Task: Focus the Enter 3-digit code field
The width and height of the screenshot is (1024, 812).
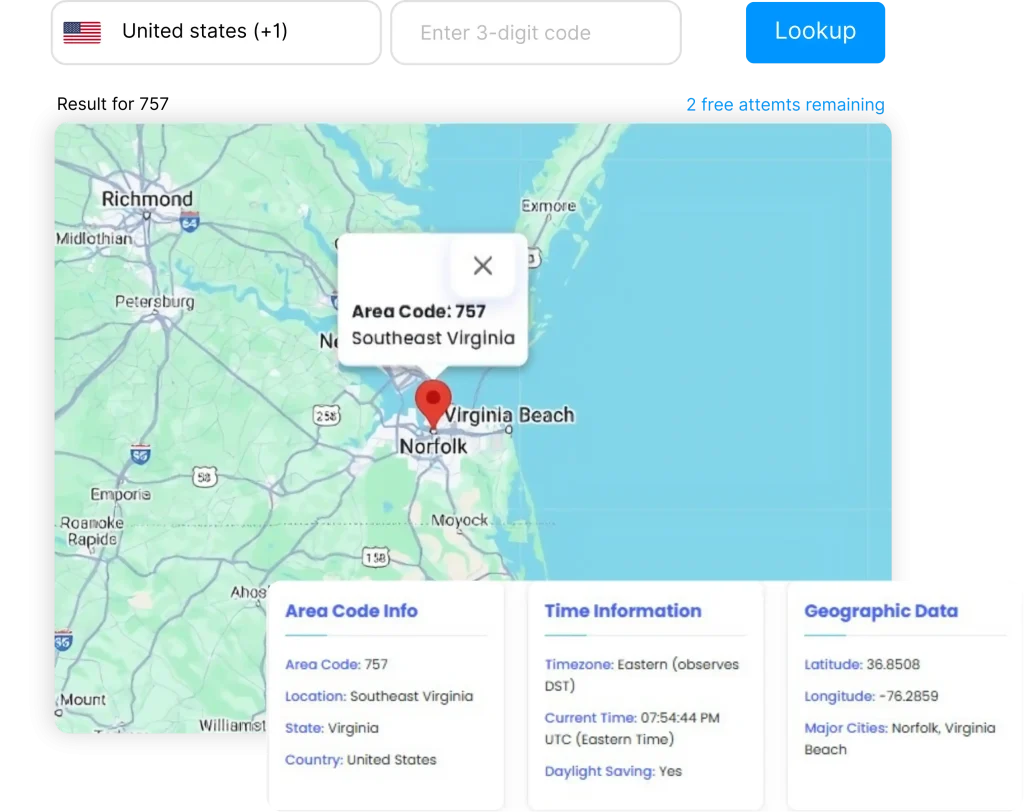Action: (535, 33)
